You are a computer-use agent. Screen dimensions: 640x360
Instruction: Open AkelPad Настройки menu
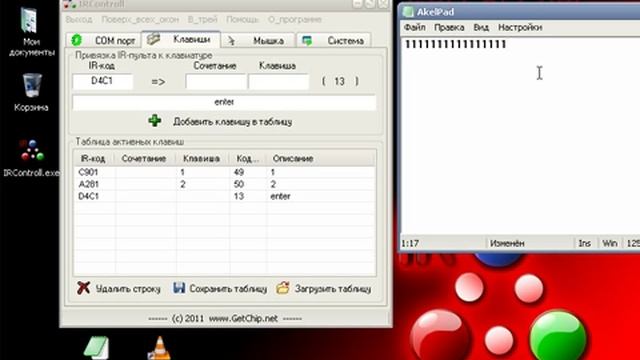pos(520,27)
